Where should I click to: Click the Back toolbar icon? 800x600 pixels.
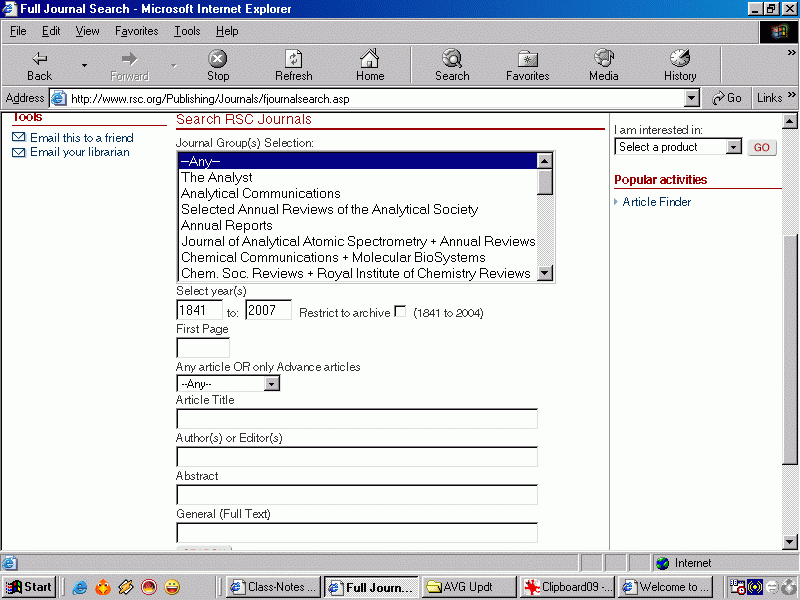tap(40, 59)
